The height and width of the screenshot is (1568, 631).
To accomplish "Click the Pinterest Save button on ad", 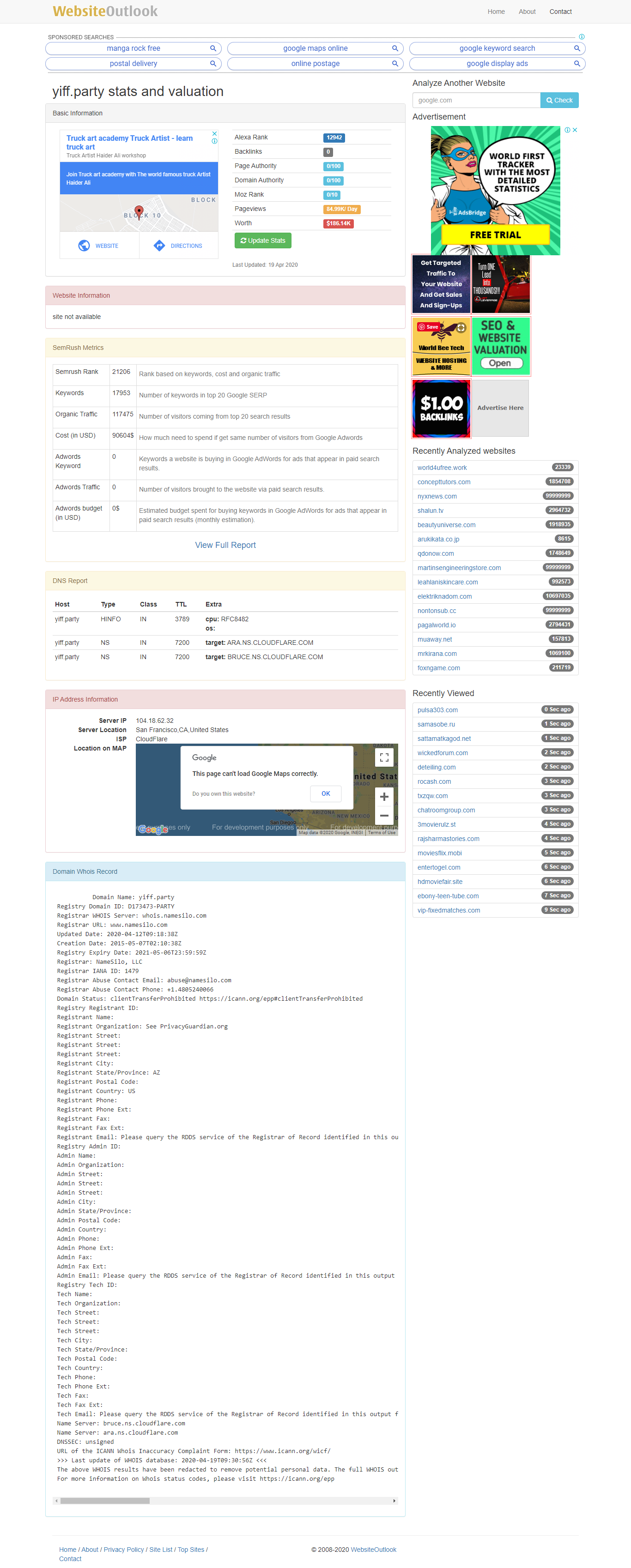I will coord(429,327).
